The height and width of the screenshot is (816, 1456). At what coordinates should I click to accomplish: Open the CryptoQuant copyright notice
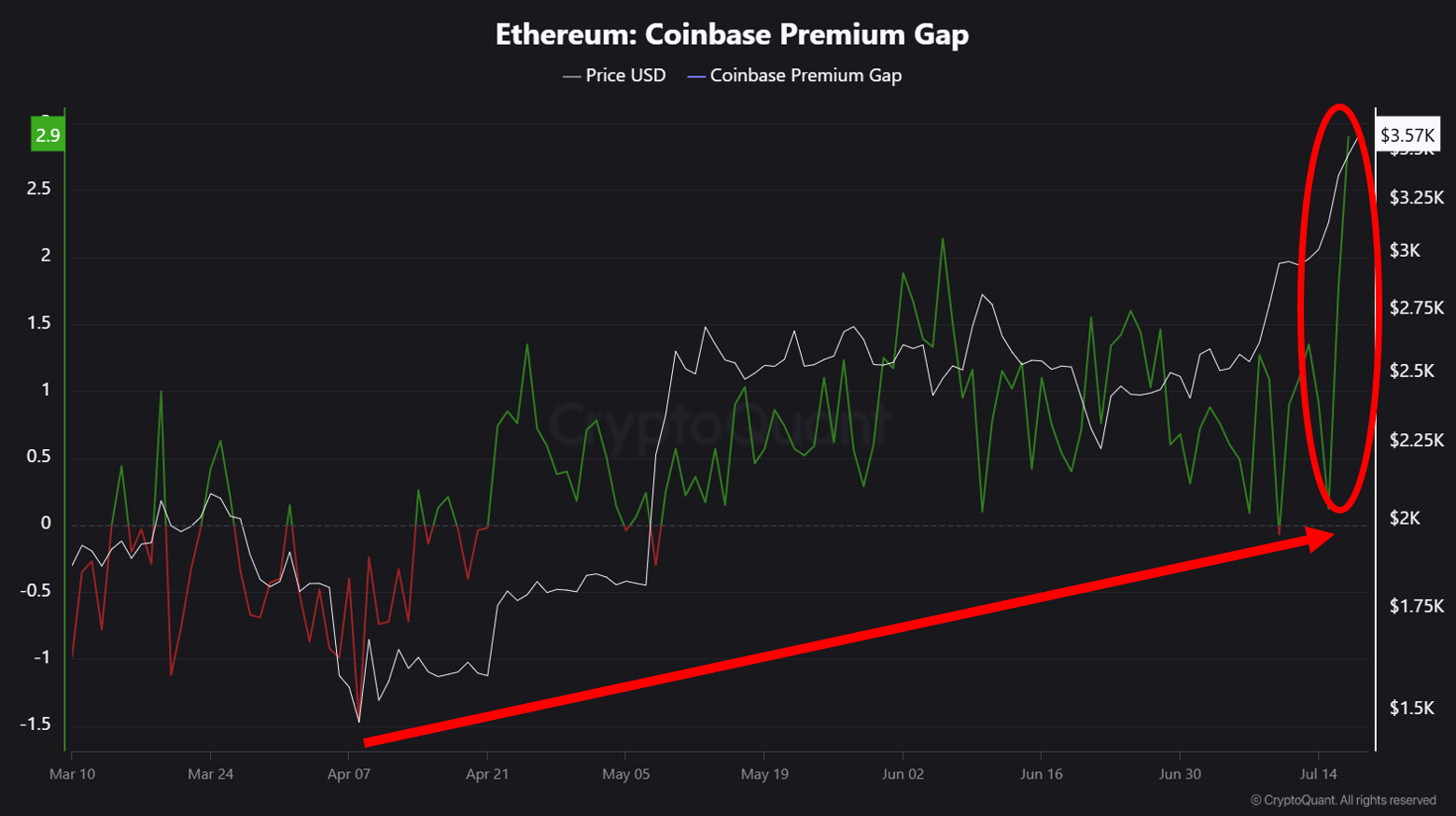pos(1343,800)
